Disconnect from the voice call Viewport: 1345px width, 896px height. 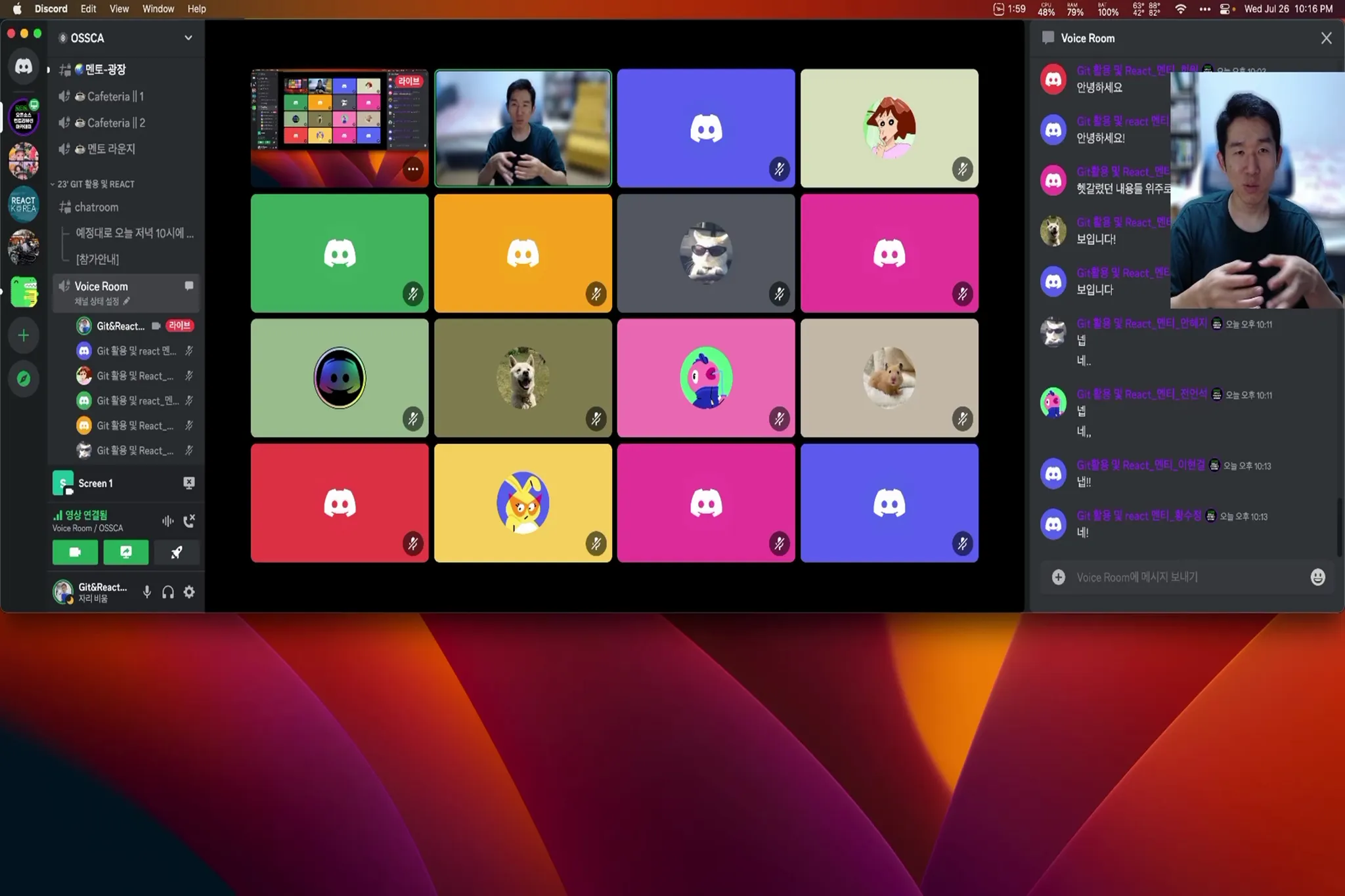pos(189,521)
